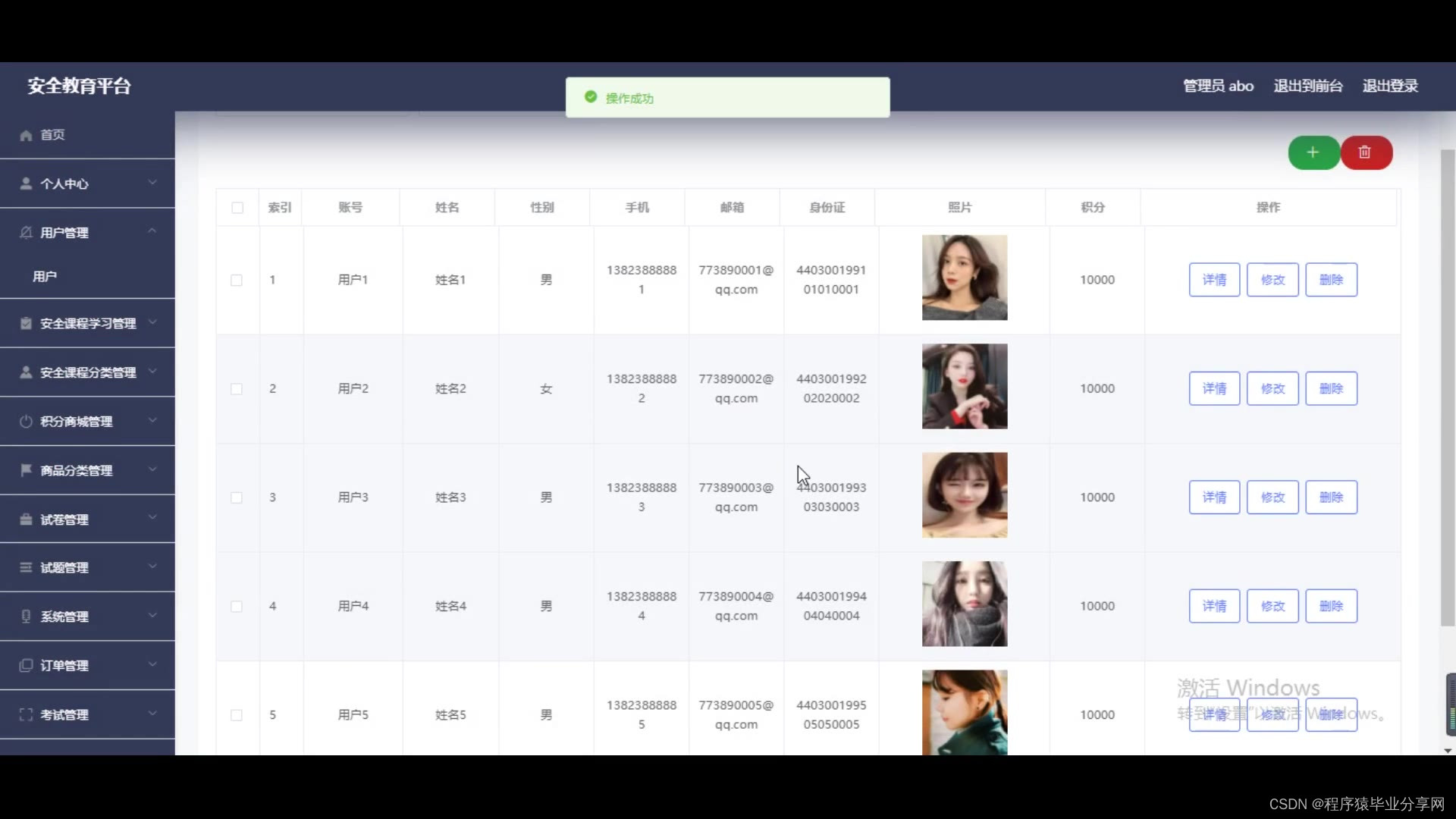The height and width of the screenshot is (819, 1456).
Task: Click the flag icon beside 商品分类管理
Action: click(26, 470)
